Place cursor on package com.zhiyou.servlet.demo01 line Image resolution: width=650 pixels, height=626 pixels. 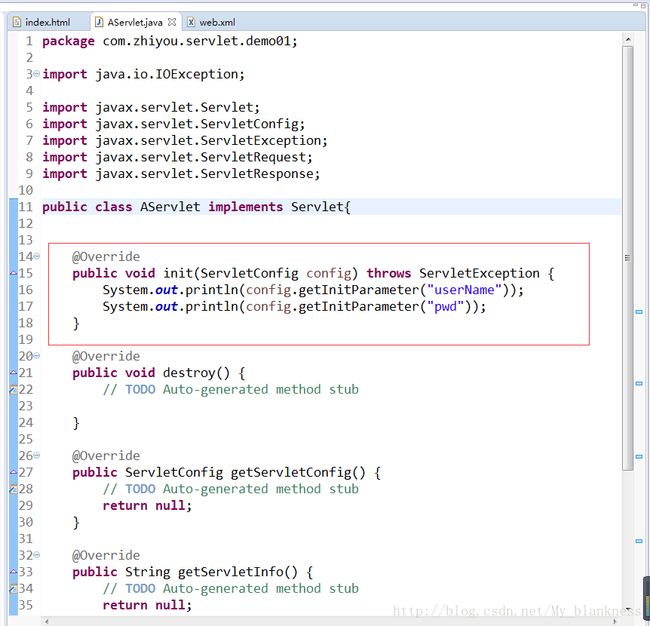coord(170,41)
